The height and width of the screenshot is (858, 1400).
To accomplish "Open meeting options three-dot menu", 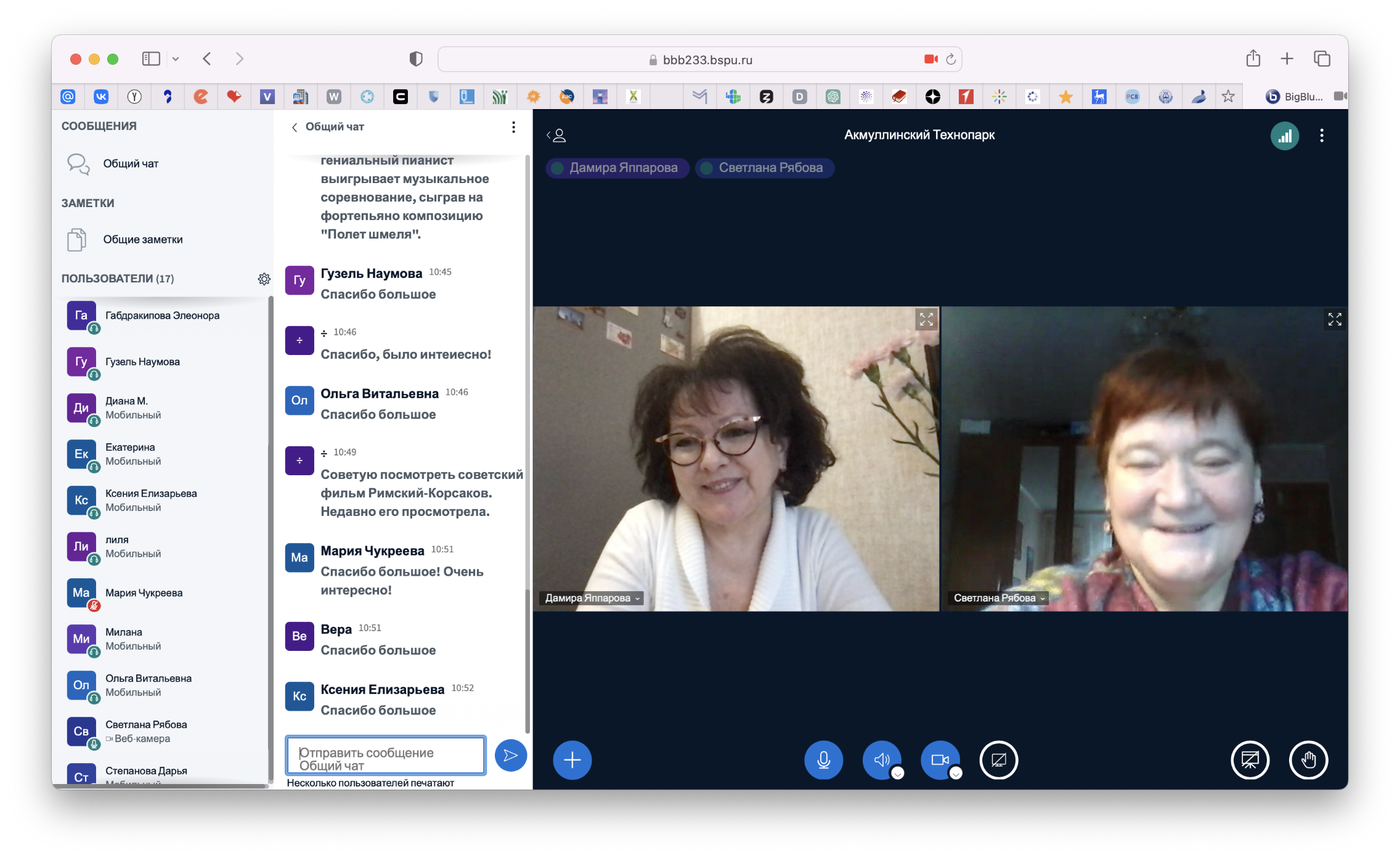I will 1322,136.
